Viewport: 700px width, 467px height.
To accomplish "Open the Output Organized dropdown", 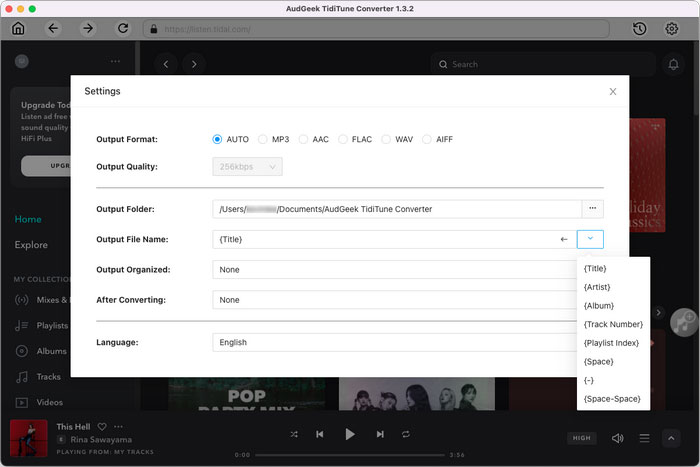I will [395, 270].
